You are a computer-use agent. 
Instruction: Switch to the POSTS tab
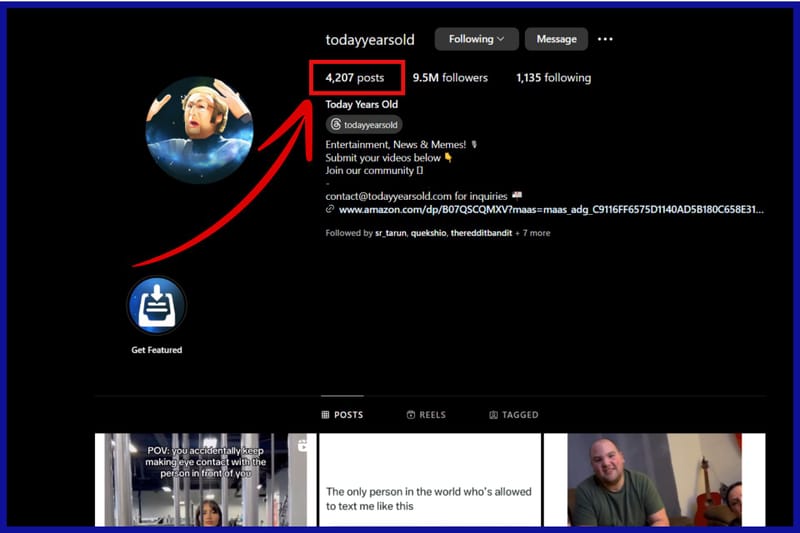point(342,414)
